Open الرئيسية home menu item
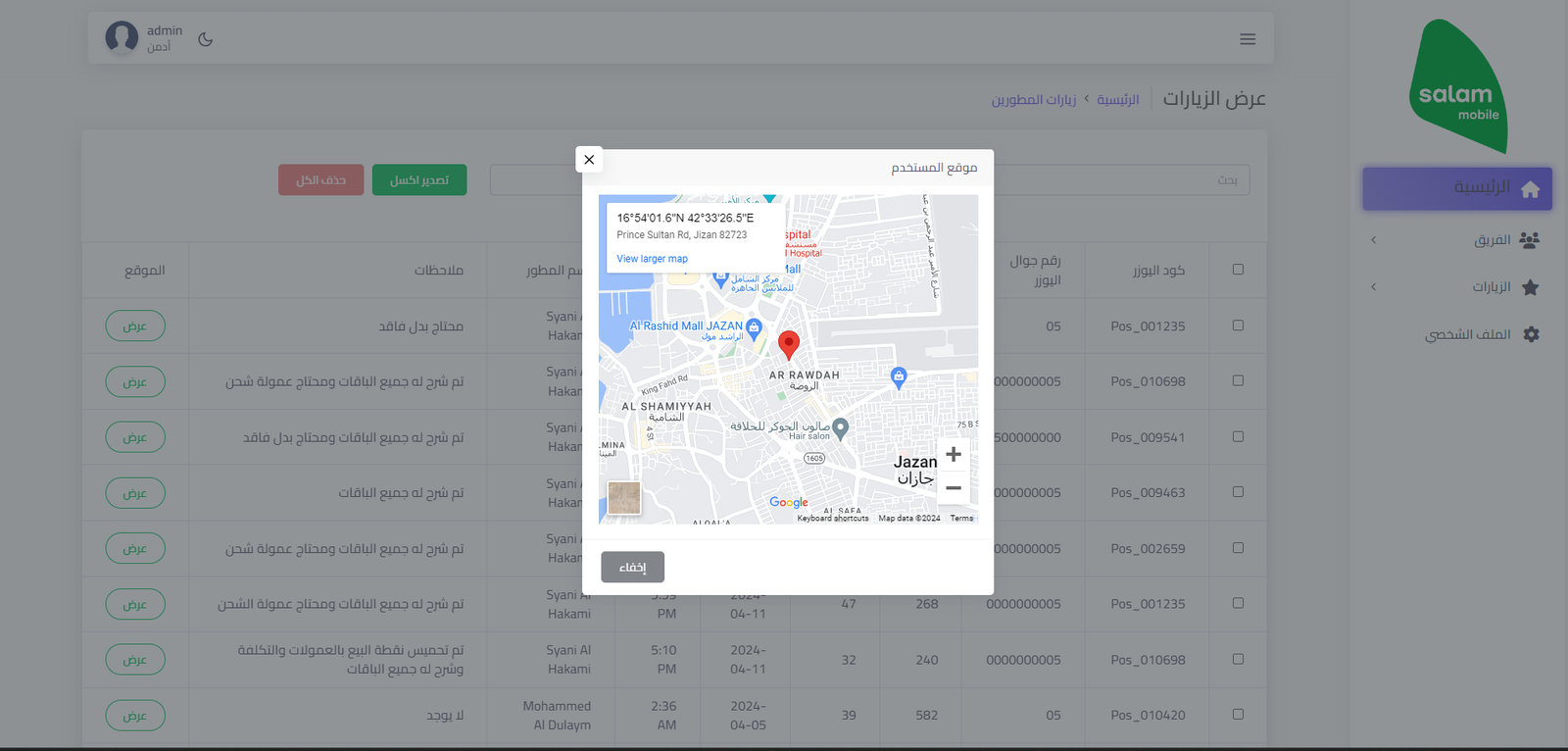 click(1457, 188)
